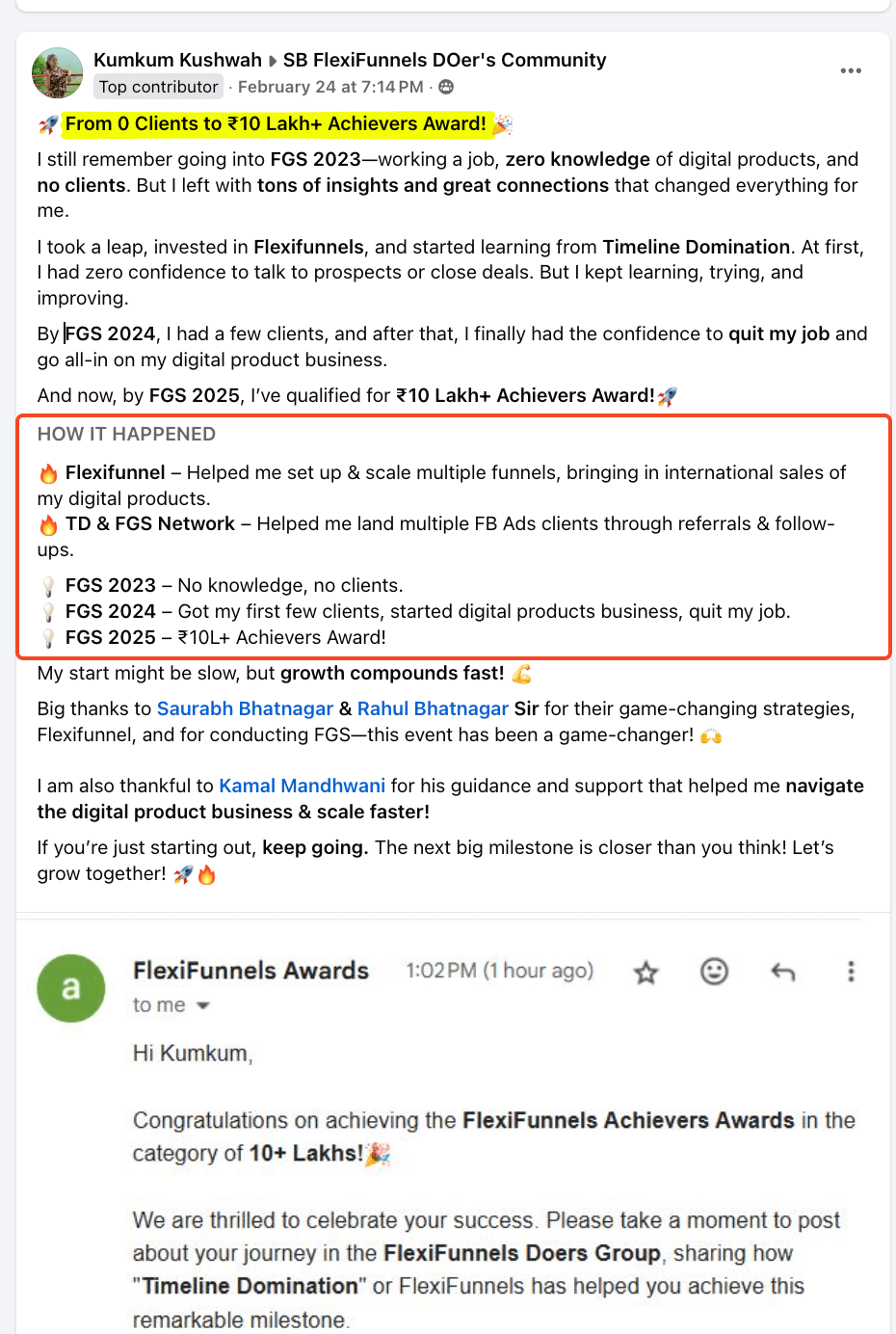Open Rahul Bhatnagar's tagged profile
Image resolution: width=896 pixels, height=1334 pixels.
coord(433,708)
